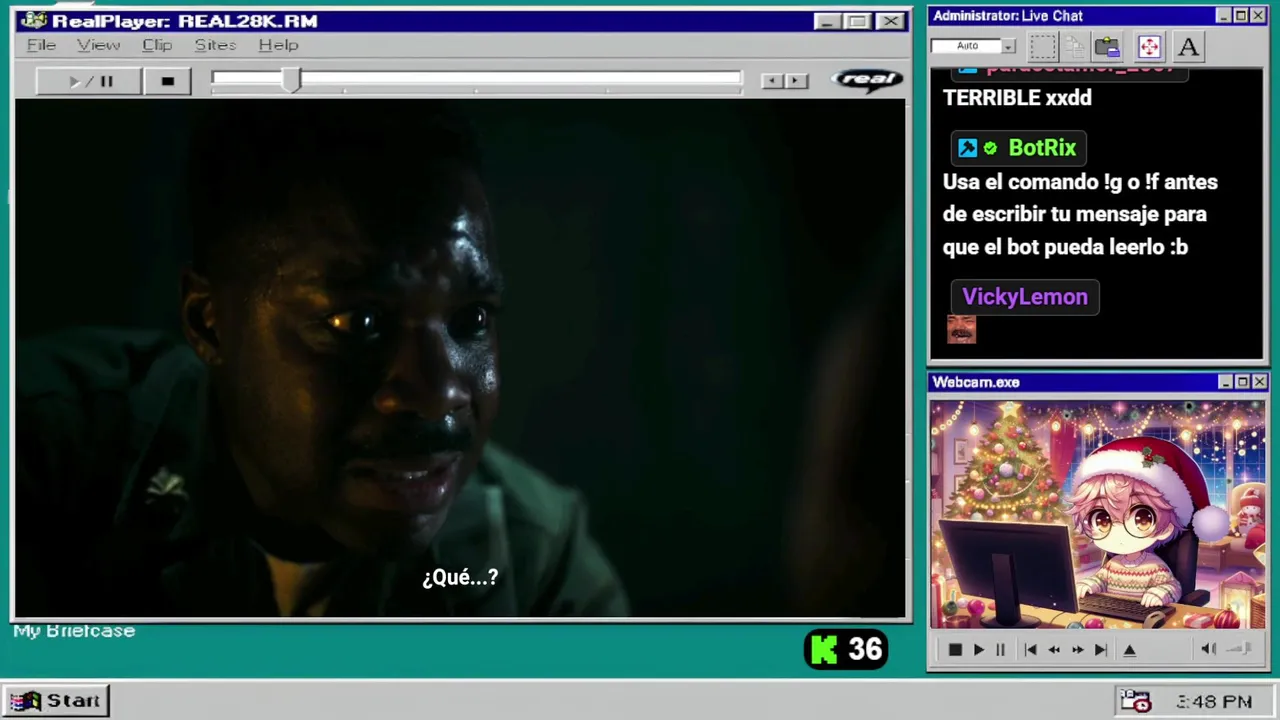1280x720 pixels.
Task: Adjust the Webcam.exe volume slider
Action: [1239, 649]
